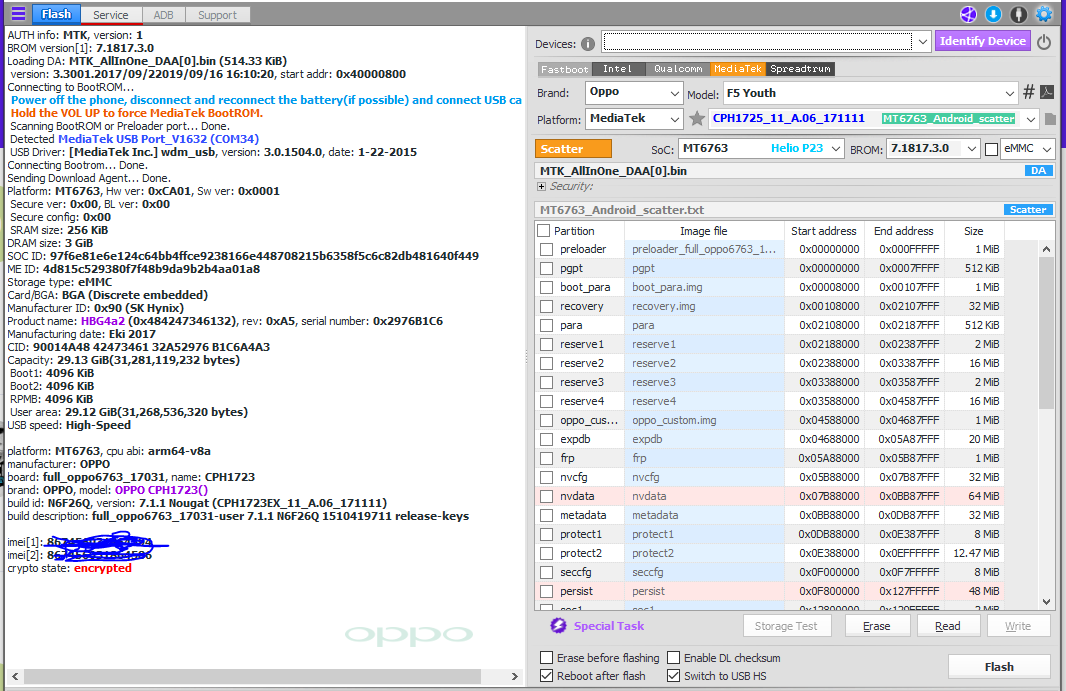Click the file browse icon beside firmware
This screenshot has width=1066, height=691.
coord(1050,119)
